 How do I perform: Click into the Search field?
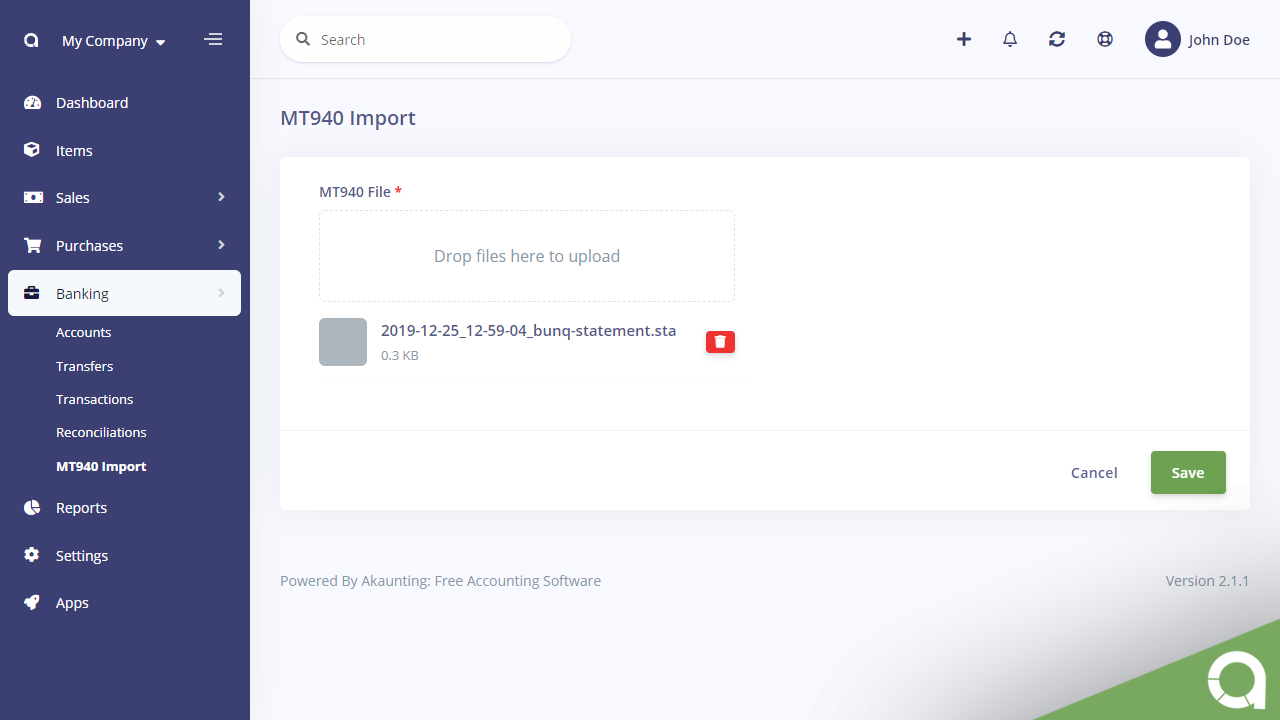click(425, 39)
